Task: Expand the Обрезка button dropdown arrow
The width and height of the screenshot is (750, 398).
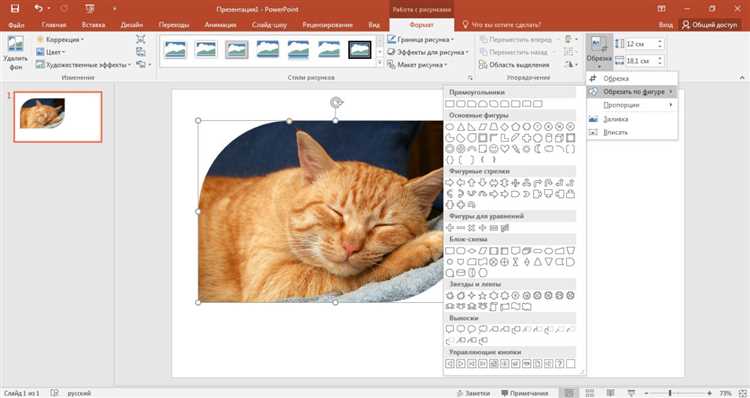Action: [599, 66]
